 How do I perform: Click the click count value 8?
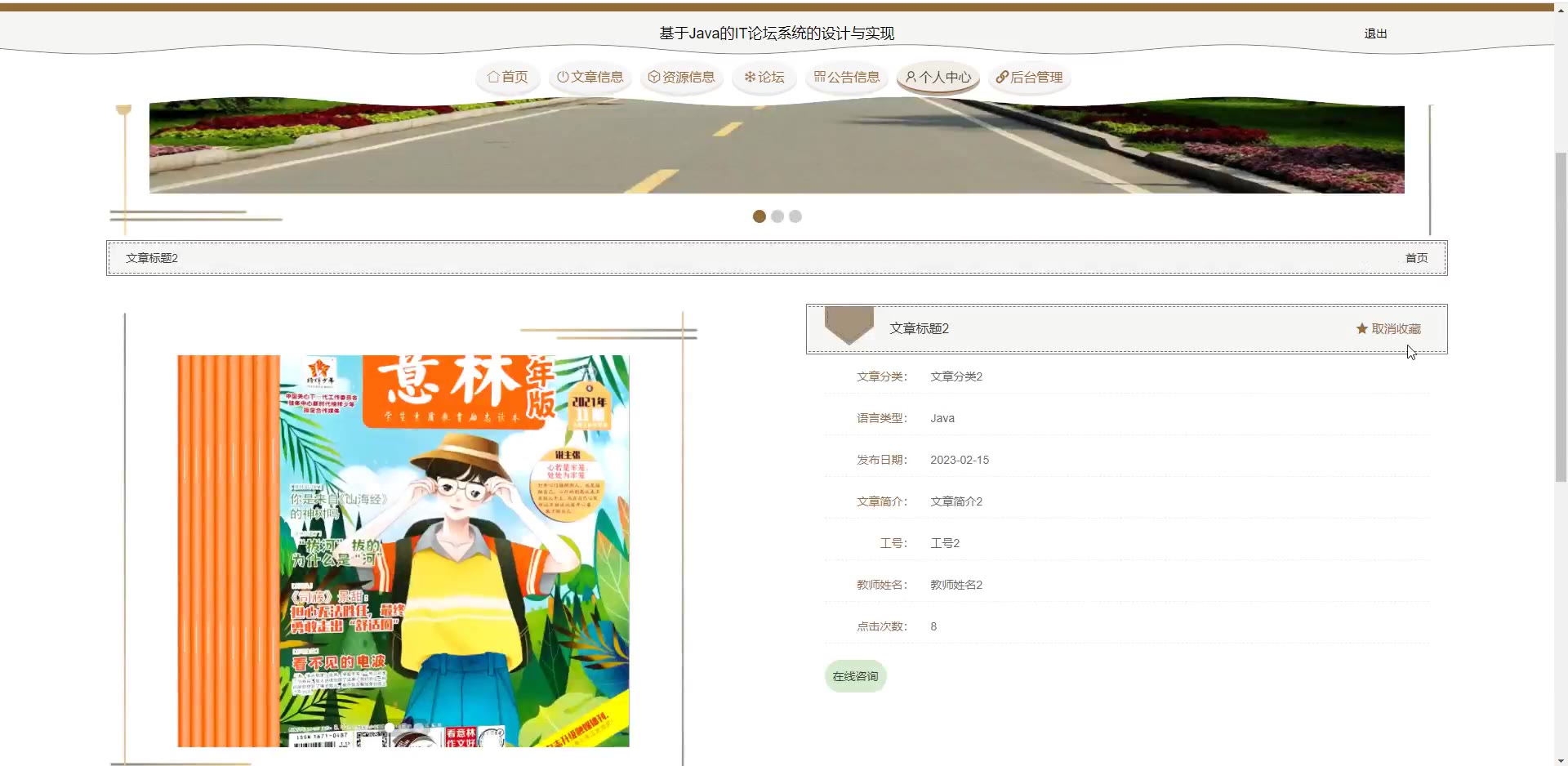point(933,626)
